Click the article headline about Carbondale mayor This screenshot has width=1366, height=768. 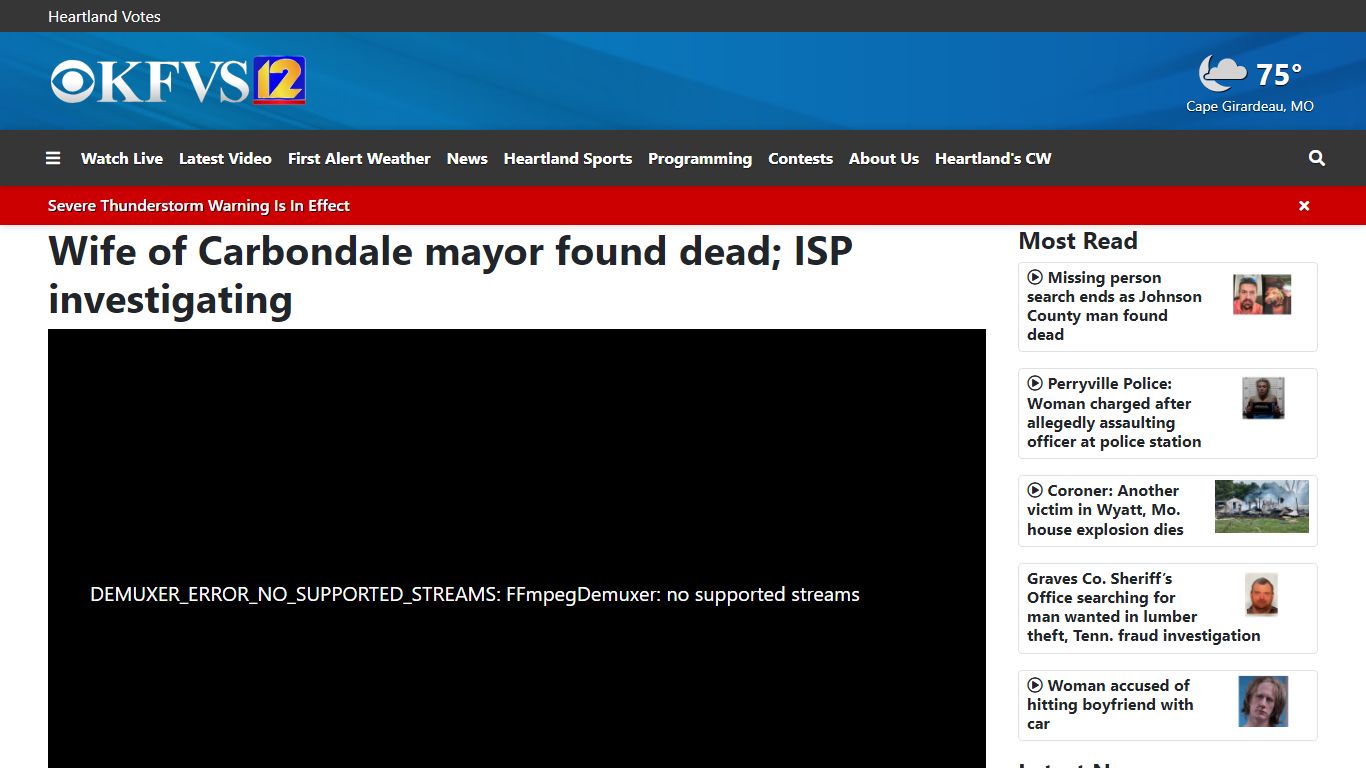pos(450,275)
